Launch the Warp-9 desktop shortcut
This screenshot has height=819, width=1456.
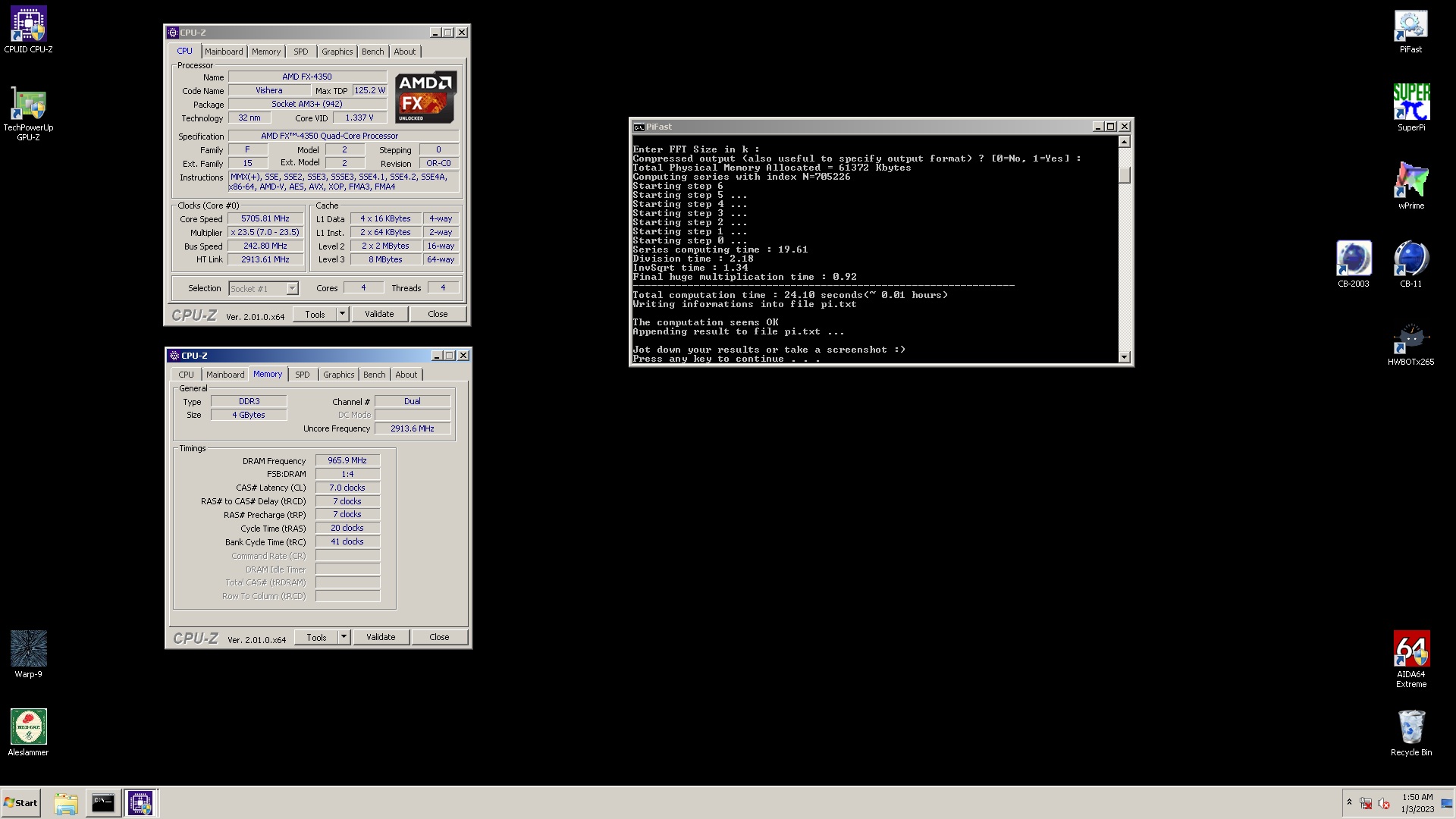[28, 654]
